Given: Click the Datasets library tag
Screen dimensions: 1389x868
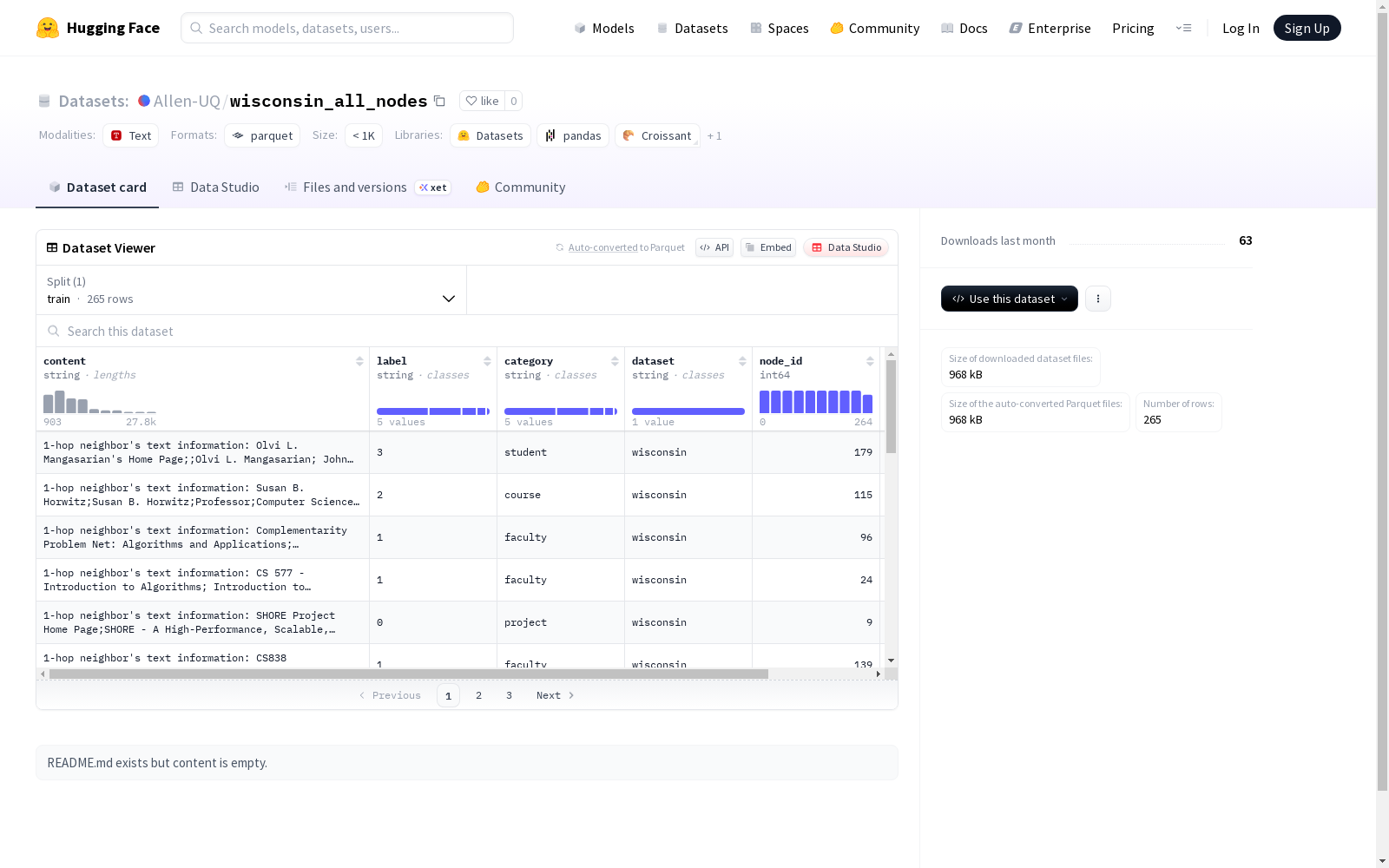Looking at the screenshot, I should 490,135.
